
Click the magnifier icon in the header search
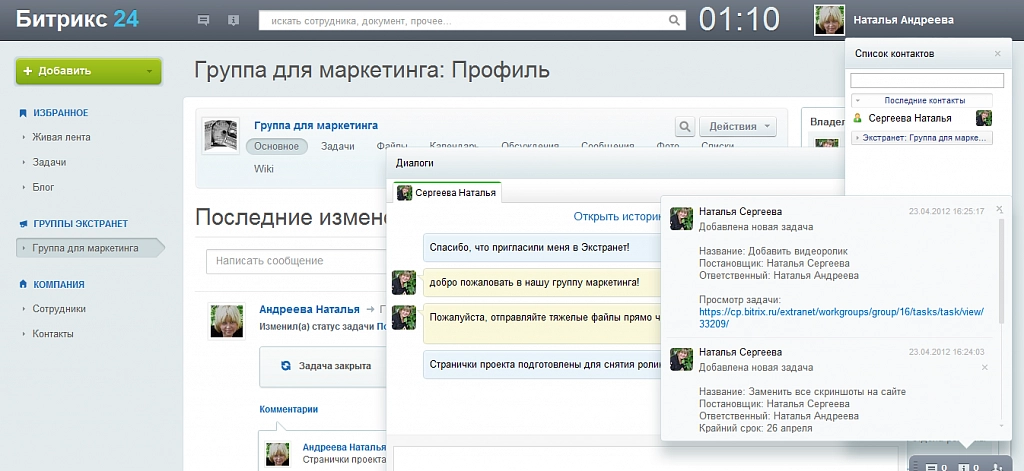click(x=674, y=20)
